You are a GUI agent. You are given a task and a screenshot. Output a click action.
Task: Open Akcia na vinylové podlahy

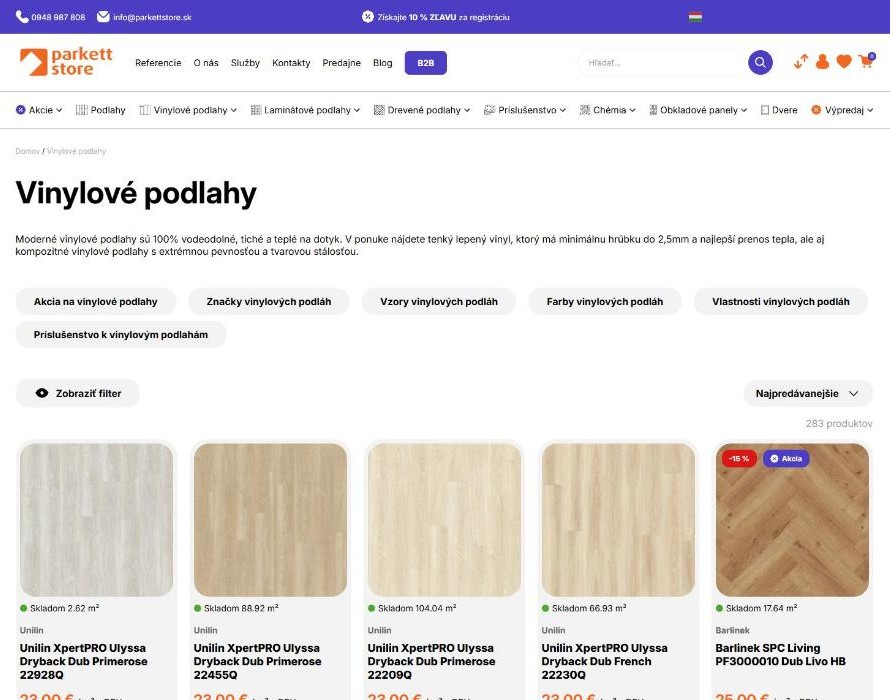coord(95,301)
